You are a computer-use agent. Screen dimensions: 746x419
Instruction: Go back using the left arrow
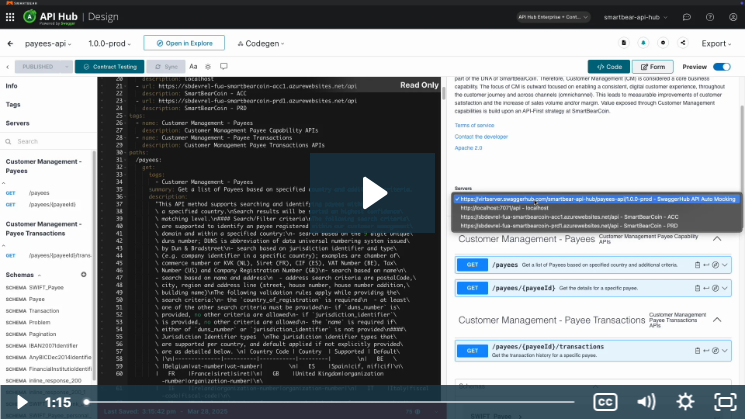click(x=10, y=43)
